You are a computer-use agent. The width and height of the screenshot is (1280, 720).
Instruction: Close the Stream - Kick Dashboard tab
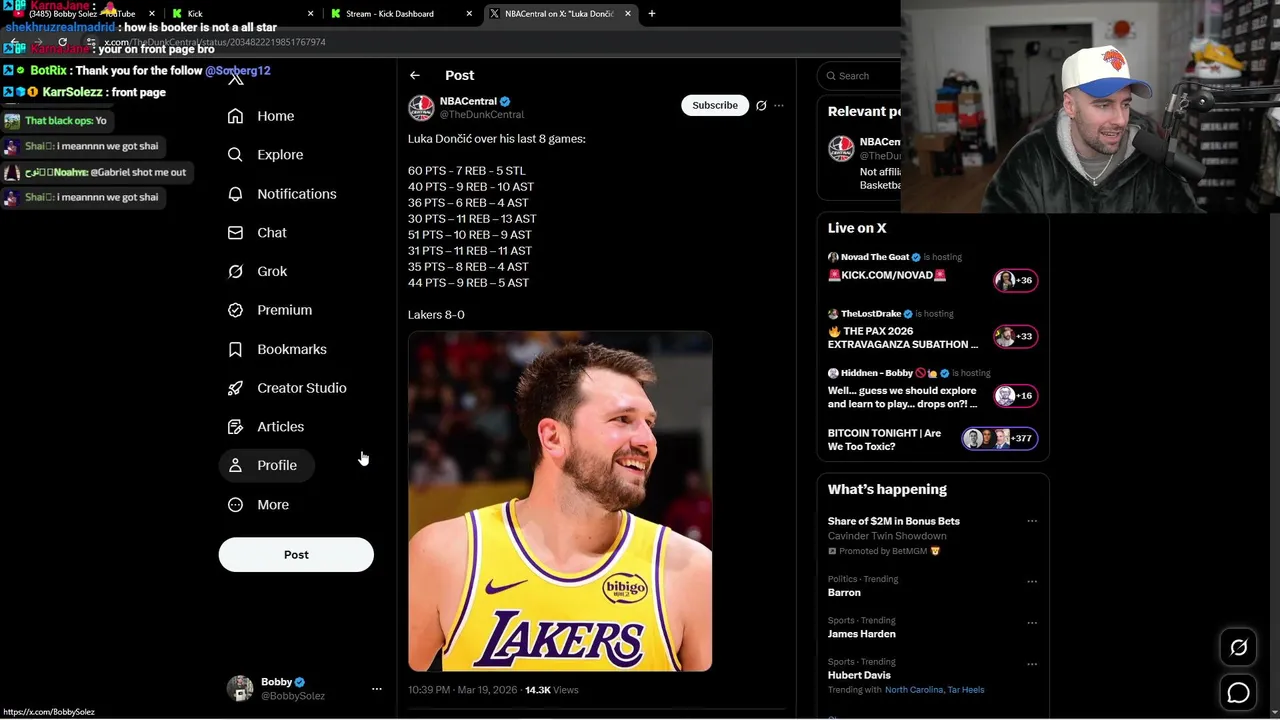click(469, 14)
